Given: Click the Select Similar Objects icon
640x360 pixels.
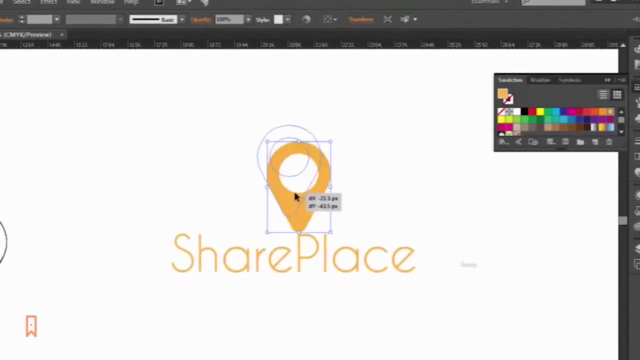Looking at the screenshot, I should click(x=404, y=19).
